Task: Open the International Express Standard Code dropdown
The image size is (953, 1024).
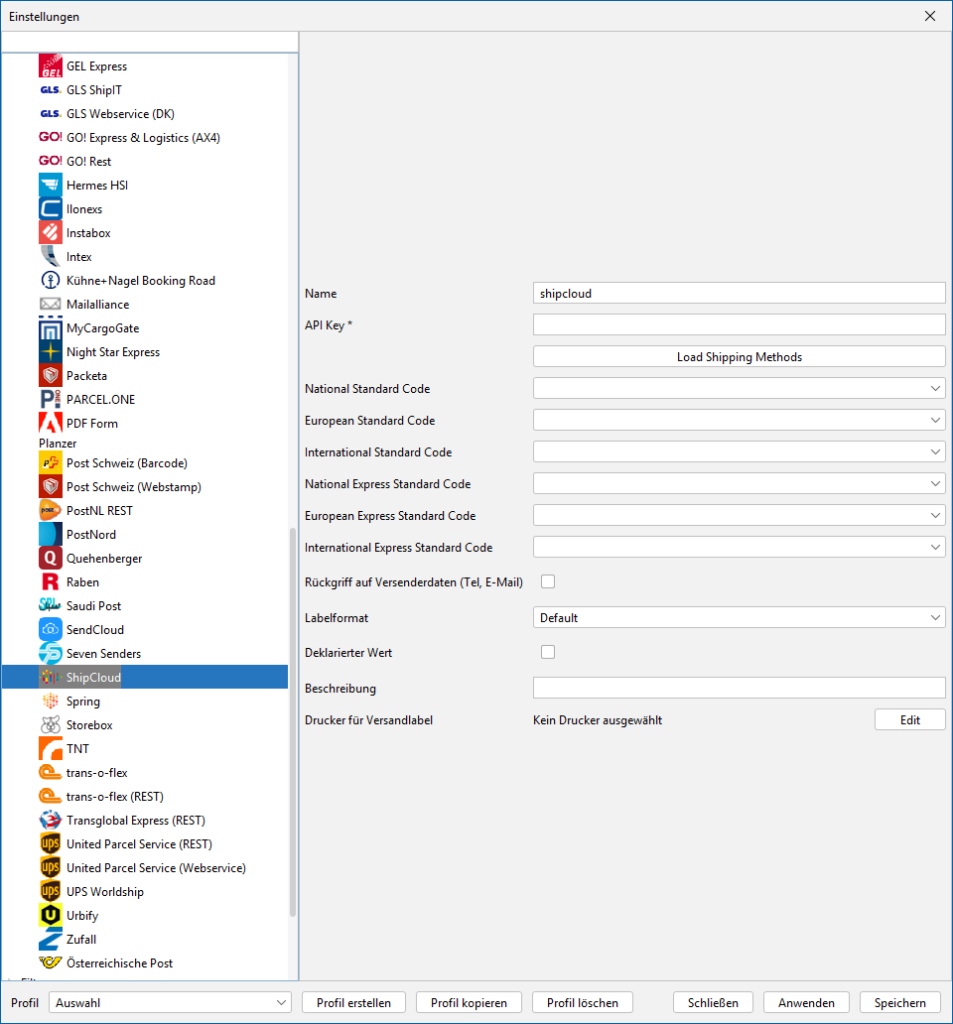Action: 738,547
